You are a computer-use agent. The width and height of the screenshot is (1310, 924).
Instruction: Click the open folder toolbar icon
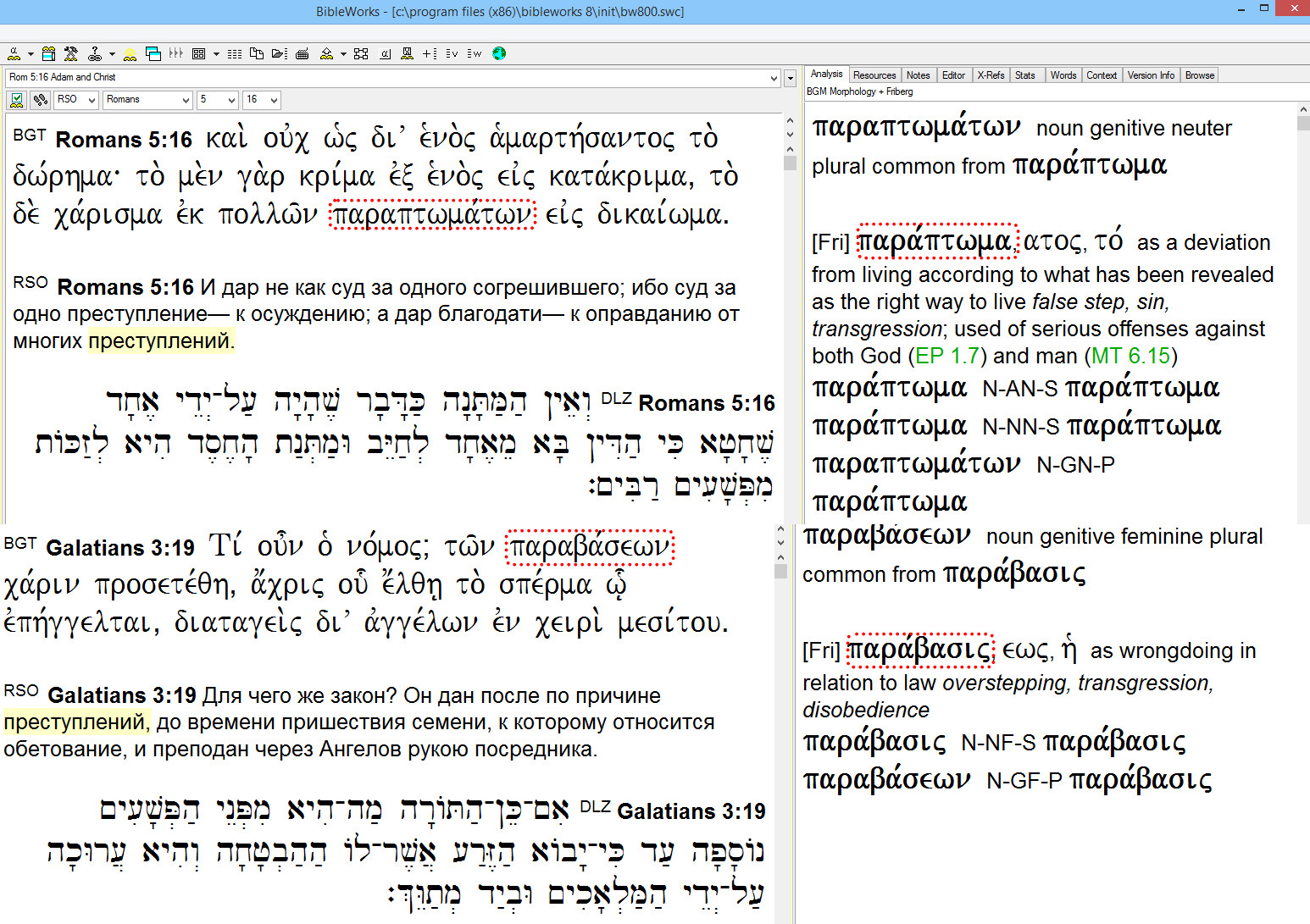point(280,53)
